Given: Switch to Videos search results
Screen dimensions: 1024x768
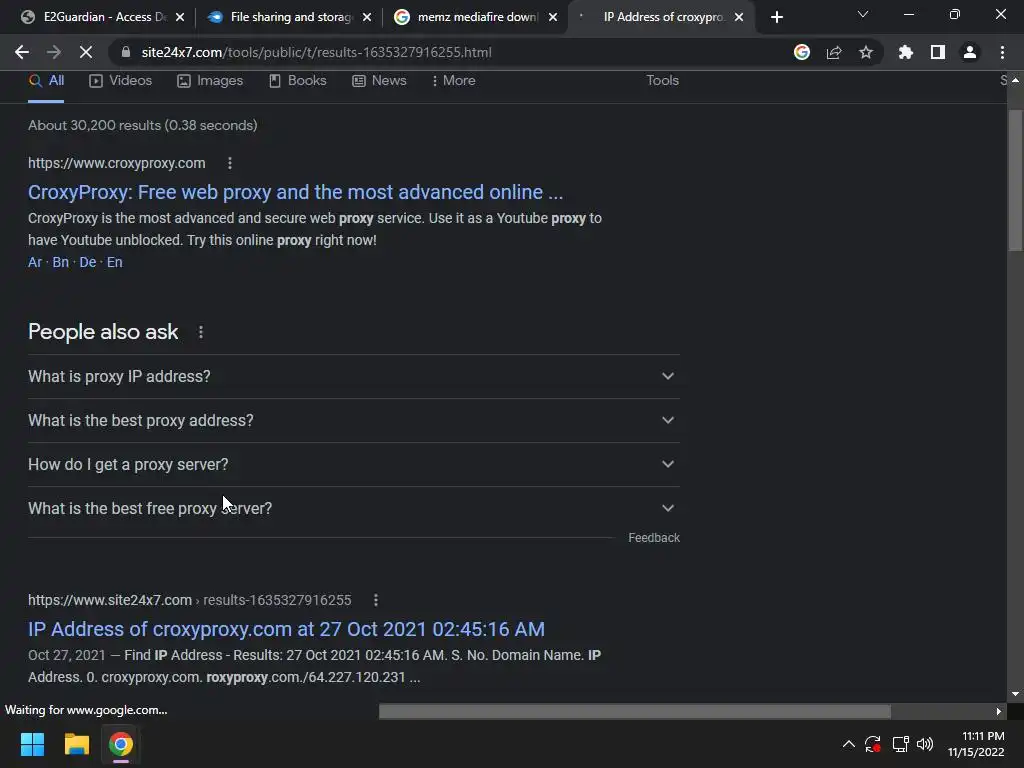Looking at the screenshot, I should click(121, 80).
